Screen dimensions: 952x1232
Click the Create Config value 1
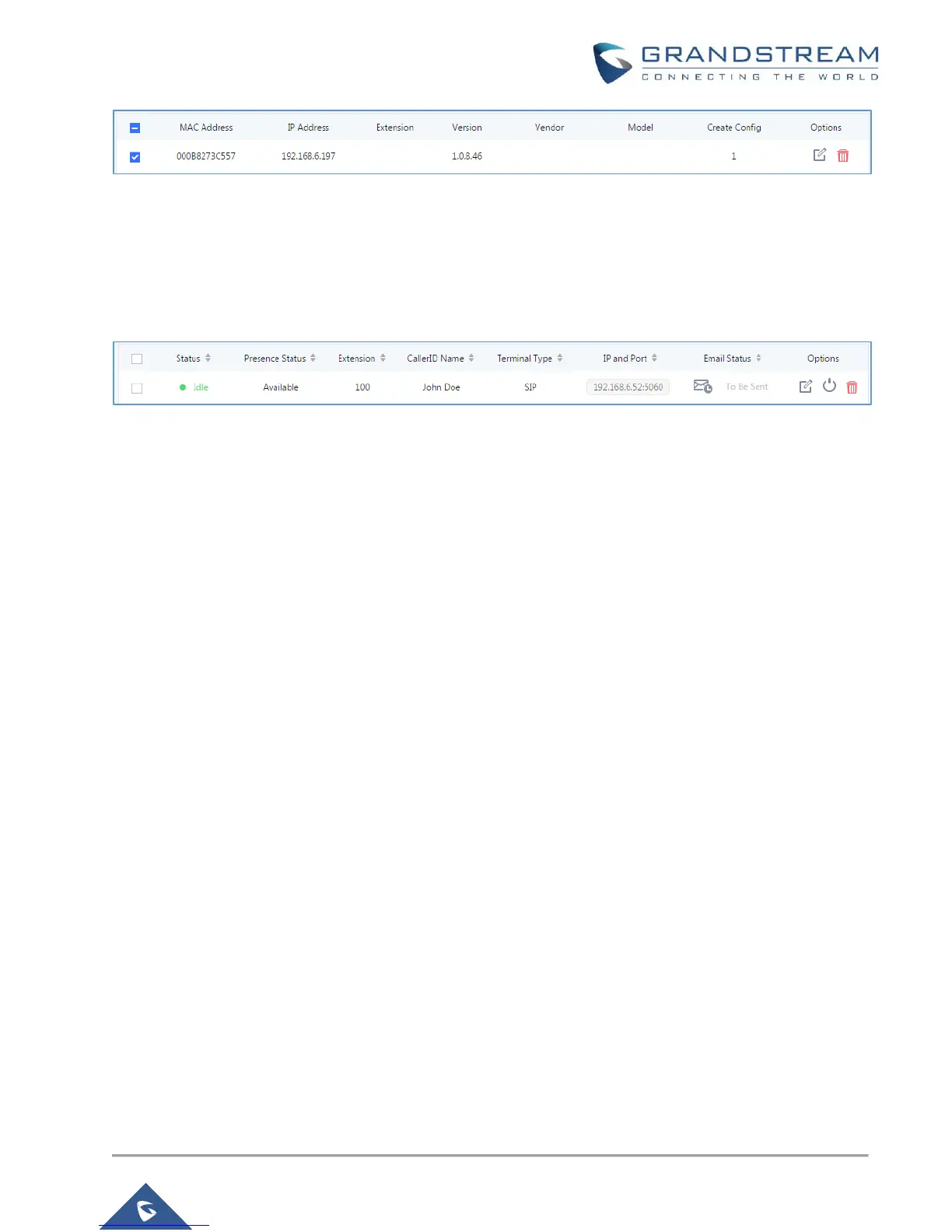coord(733,156)
